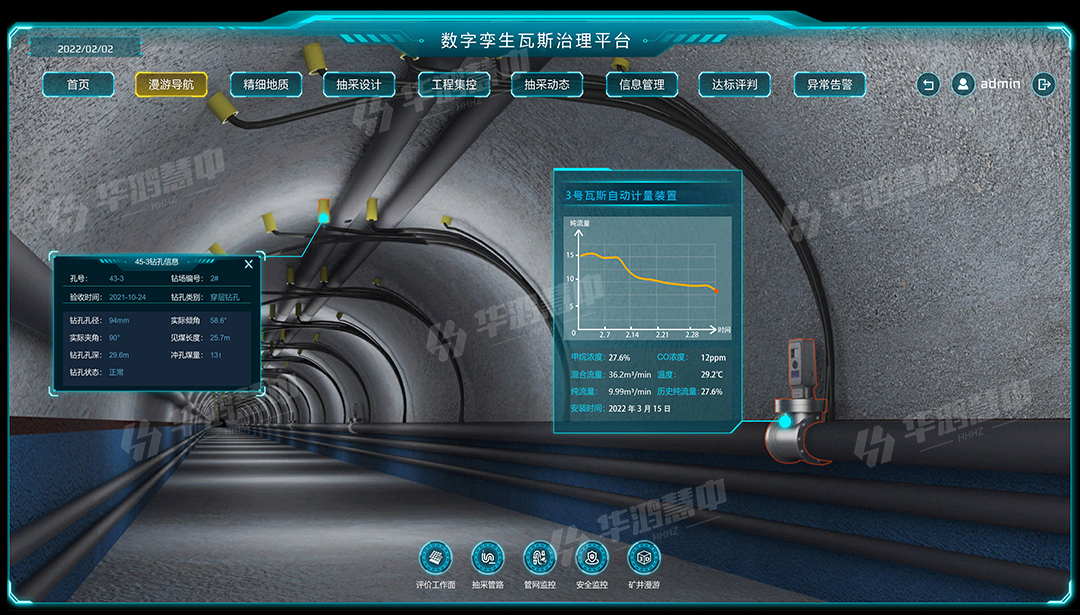Open the 工程集控 section
Image resolution: width=1080 pixels, height=615 pixels.
[x=454, y=85]
